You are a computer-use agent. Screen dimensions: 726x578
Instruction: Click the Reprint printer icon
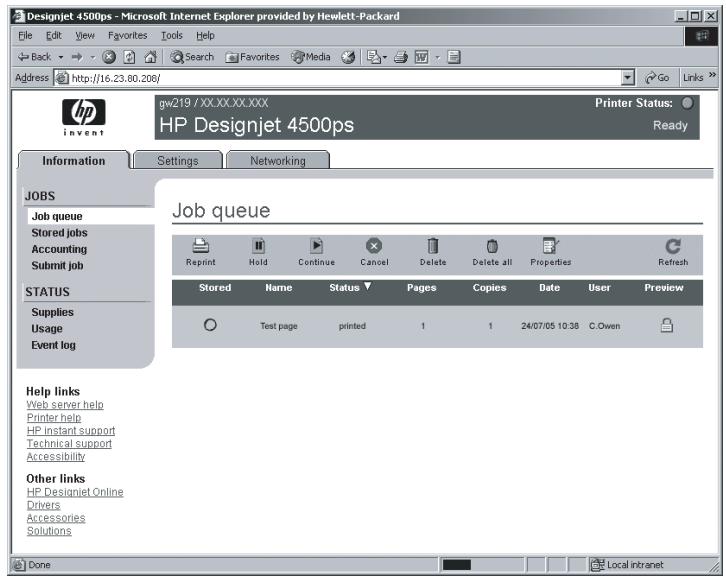pos(200,245)
